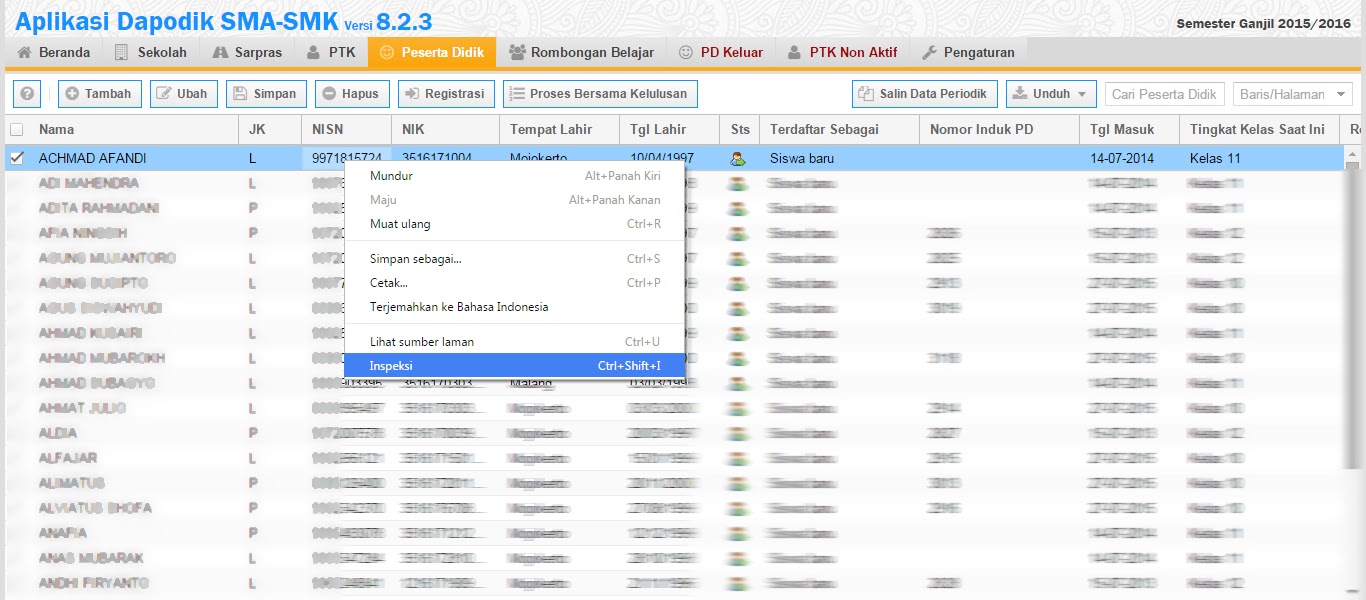Viewport: 1366px width, 600px height.
Task: Sort by Tempat Lahir column header
Action: (559, 129)
